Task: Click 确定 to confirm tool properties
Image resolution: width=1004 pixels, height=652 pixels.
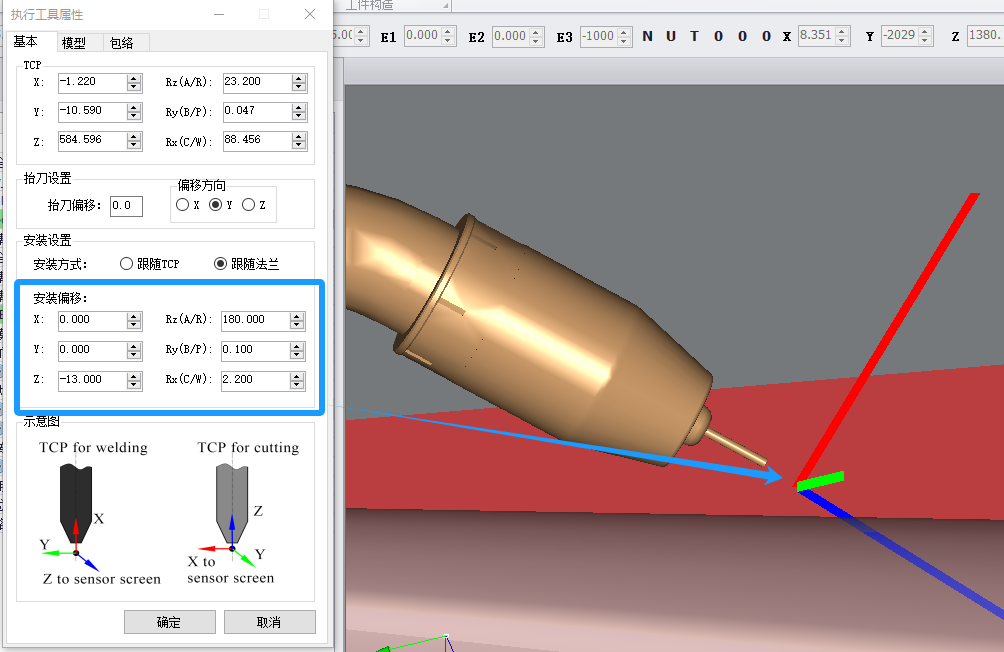Action: coord(169,622)
